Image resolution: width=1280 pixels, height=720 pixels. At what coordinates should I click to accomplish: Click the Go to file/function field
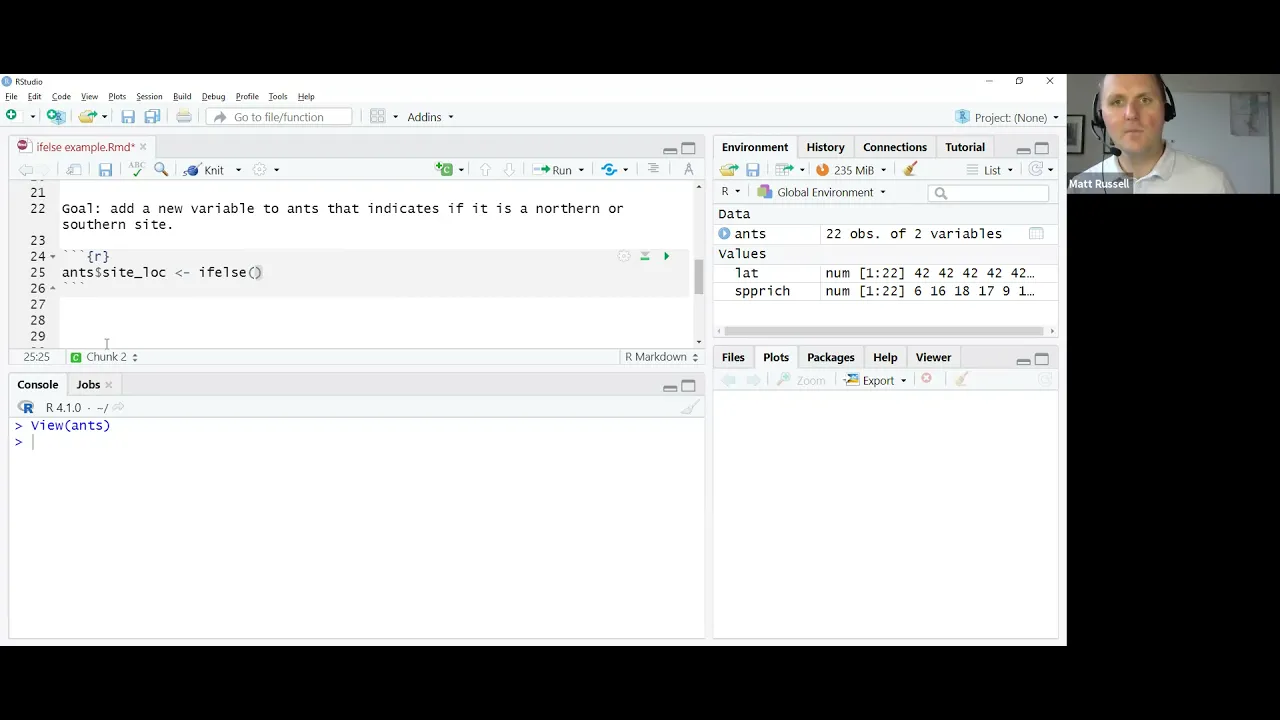point(279,117)
